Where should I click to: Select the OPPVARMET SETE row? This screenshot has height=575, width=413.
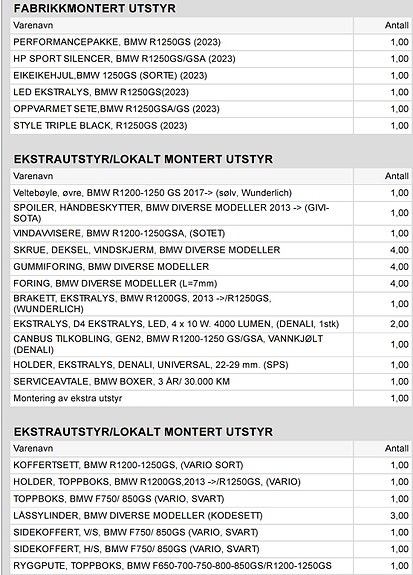211,109
